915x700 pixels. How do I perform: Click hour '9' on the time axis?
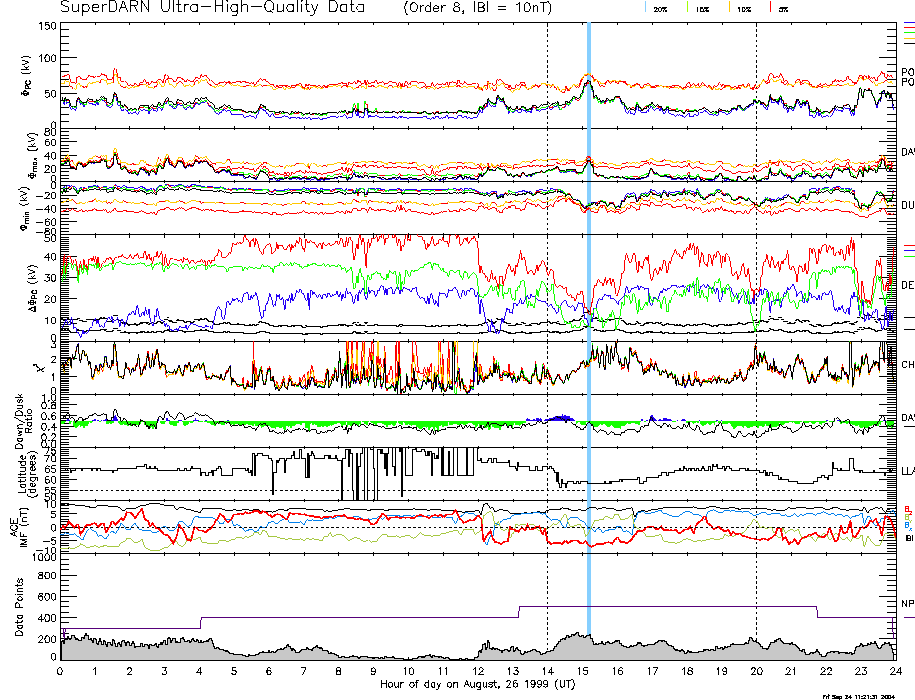[373, 671]
